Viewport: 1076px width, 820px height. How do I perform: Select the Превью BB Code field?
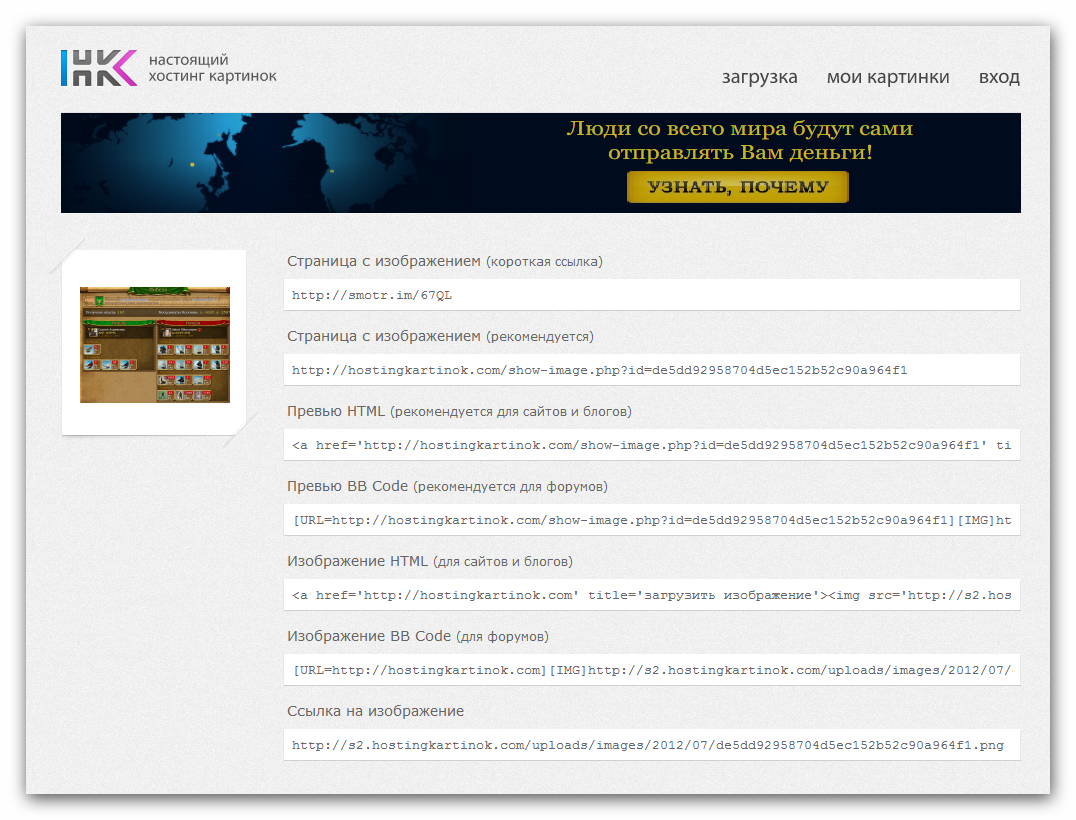[x=652, y=519]
